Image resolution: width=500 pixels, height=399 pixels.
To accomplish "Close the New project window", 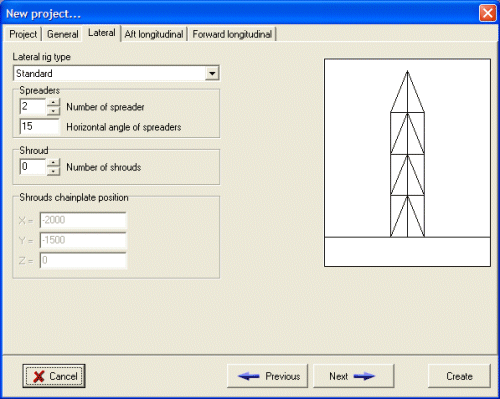I will click(x=487, y=13).
